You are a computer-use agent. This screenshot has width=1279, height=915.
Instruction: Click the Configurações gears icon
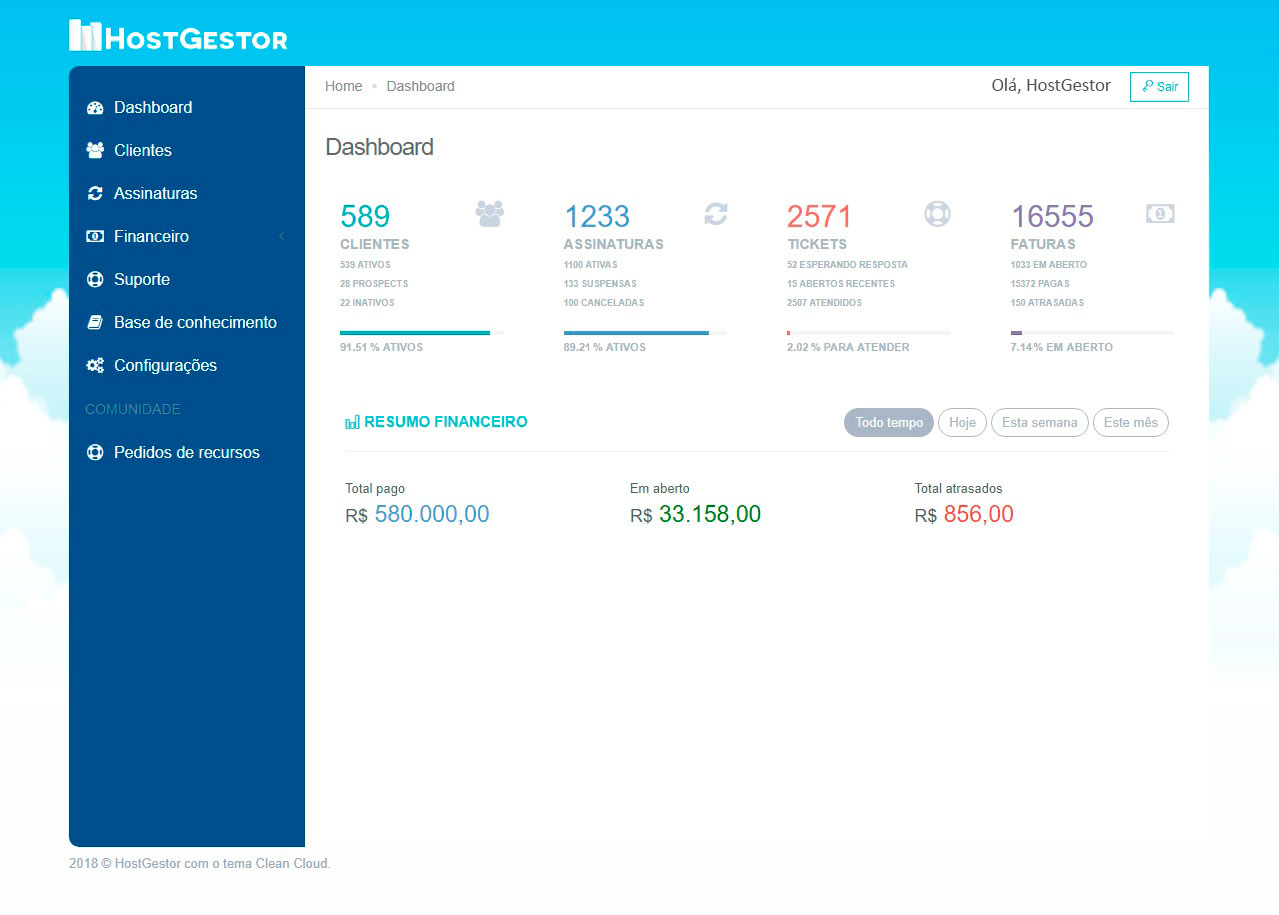click(x=95, y=366)
